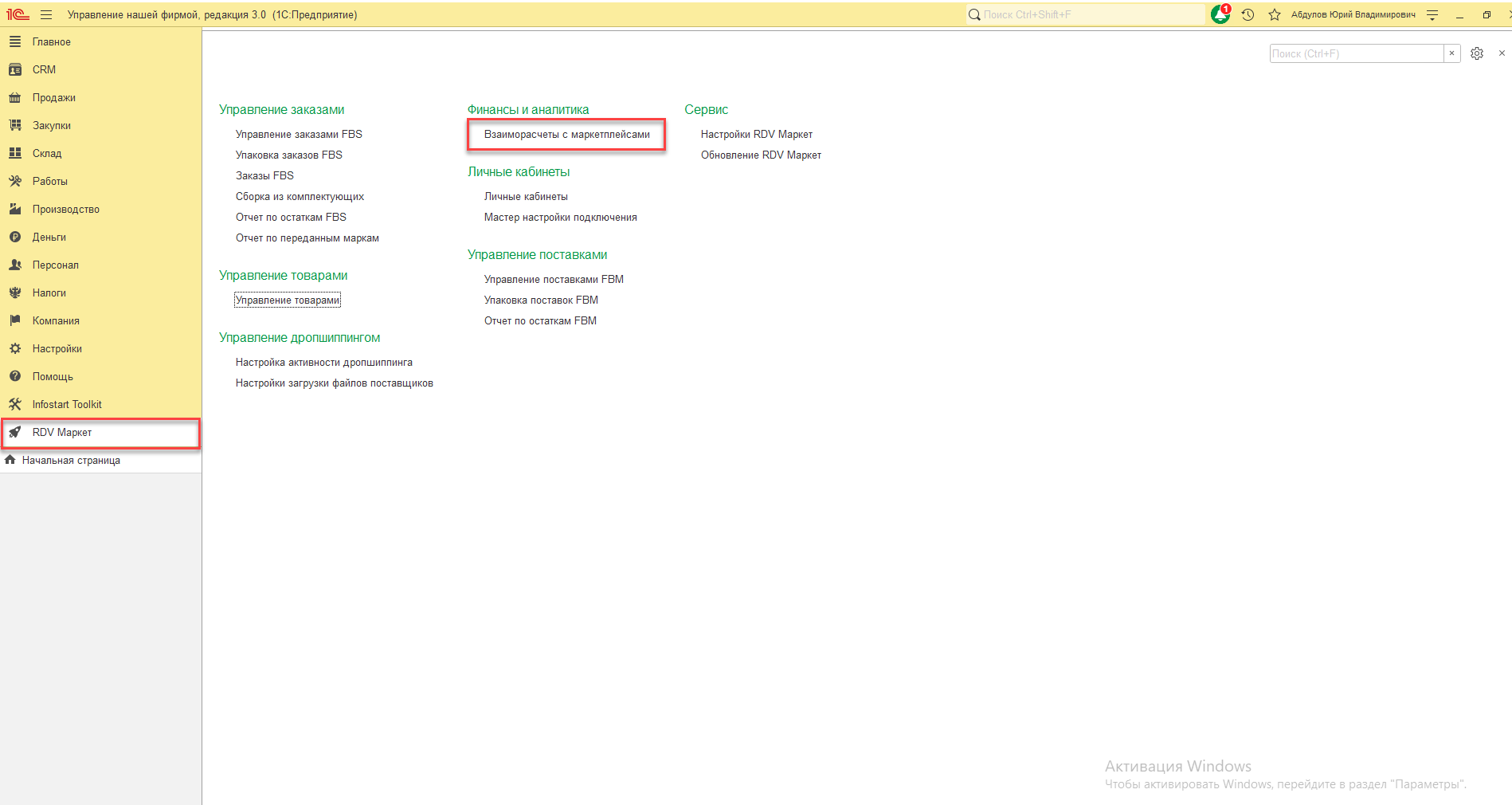
Task: Click the Склад section icon
Action: [x=15, y=153]
